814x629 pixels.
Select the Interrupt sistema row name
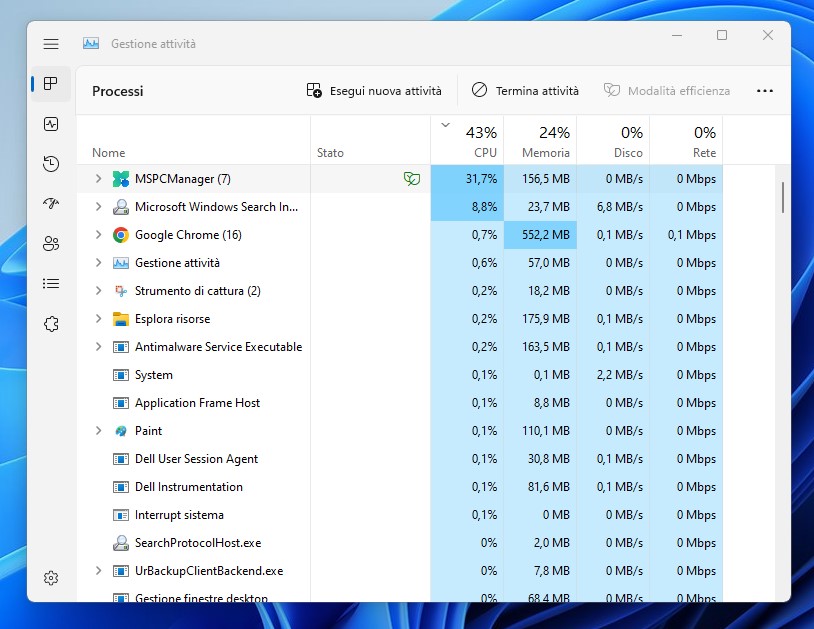pos(179,515)
